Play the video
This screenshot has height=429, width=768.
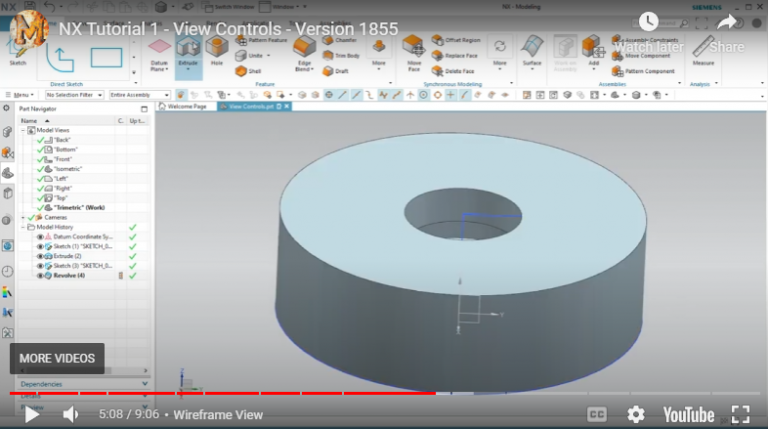tap(32, 415)
